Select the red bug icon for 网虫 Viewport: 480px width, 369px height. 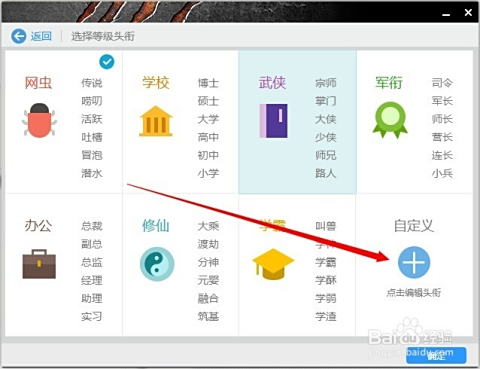39,120
